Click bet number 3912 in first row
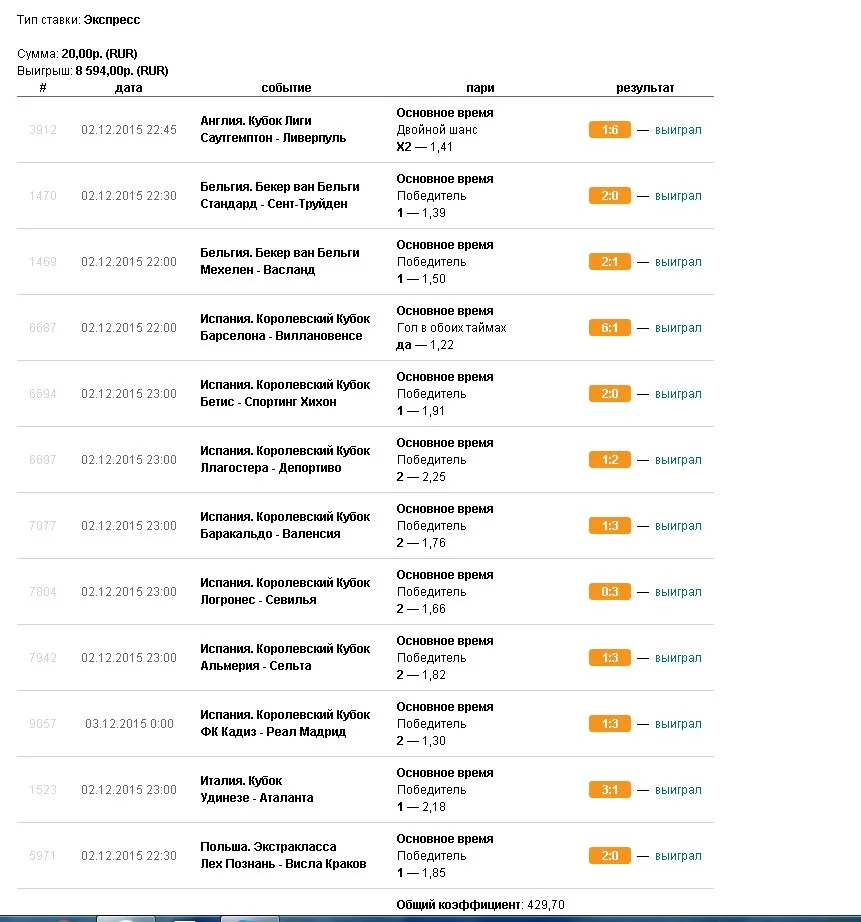This screenshot has width=861, height=922. tap(43, 130)
